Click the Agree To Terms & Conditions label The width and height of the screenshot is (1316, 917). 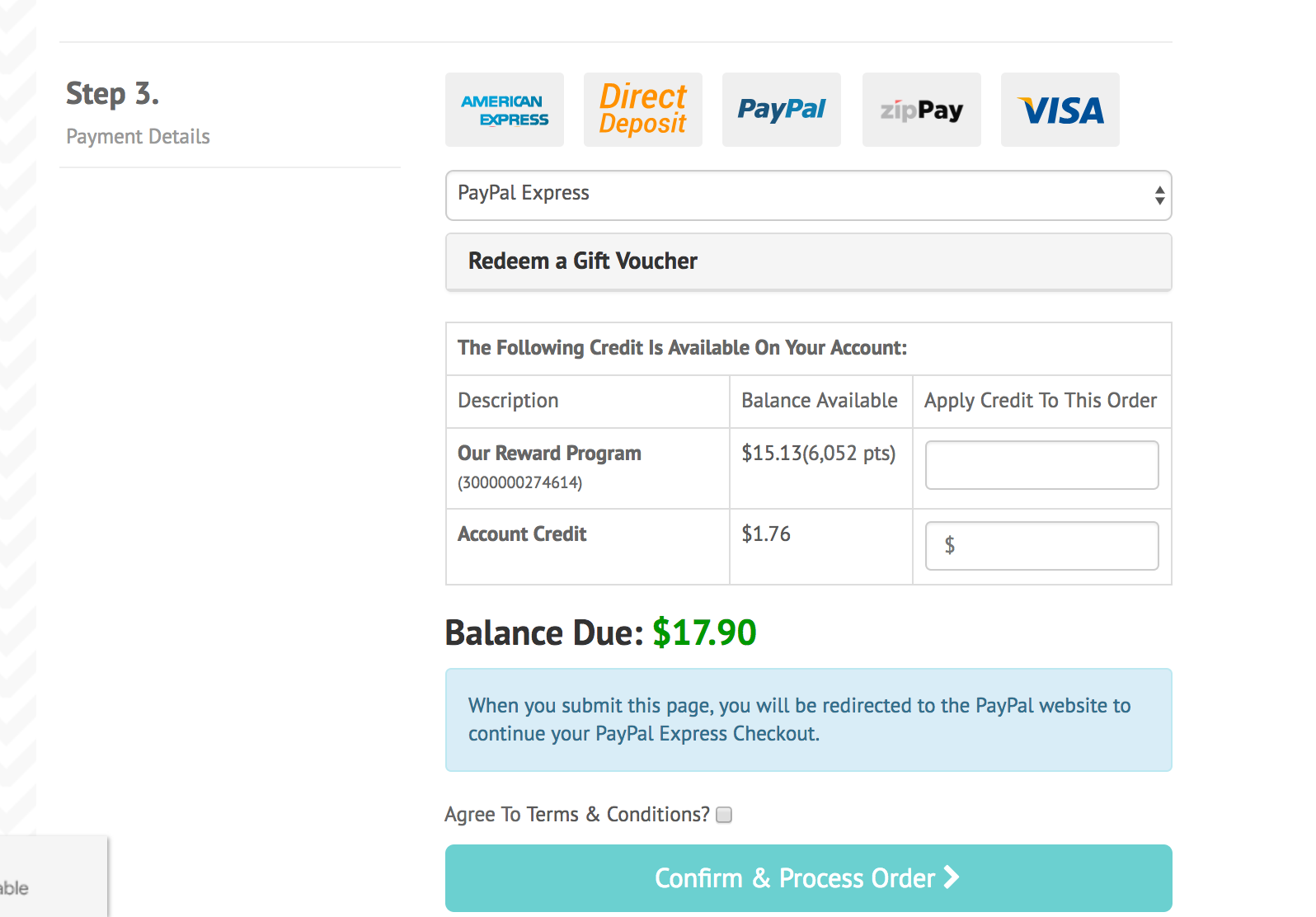tap(577, 815)
